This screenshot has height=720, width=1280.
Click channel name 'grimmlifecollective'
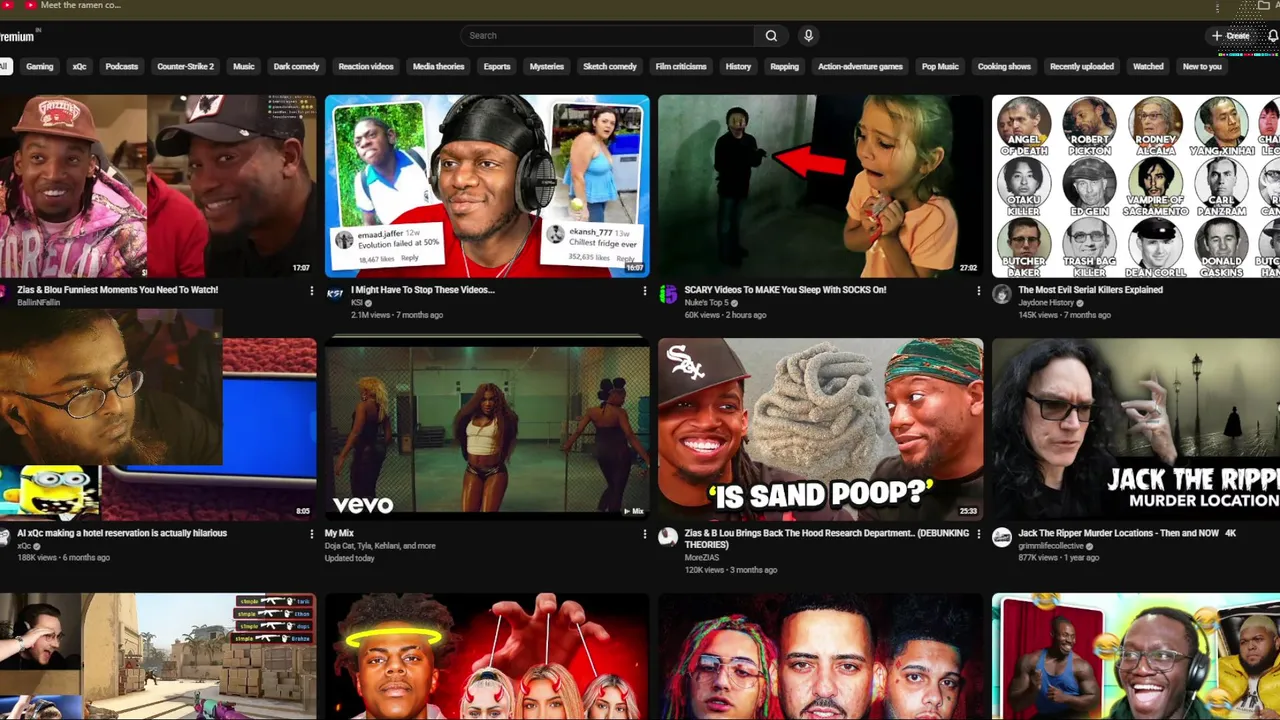pos(1052,546)
